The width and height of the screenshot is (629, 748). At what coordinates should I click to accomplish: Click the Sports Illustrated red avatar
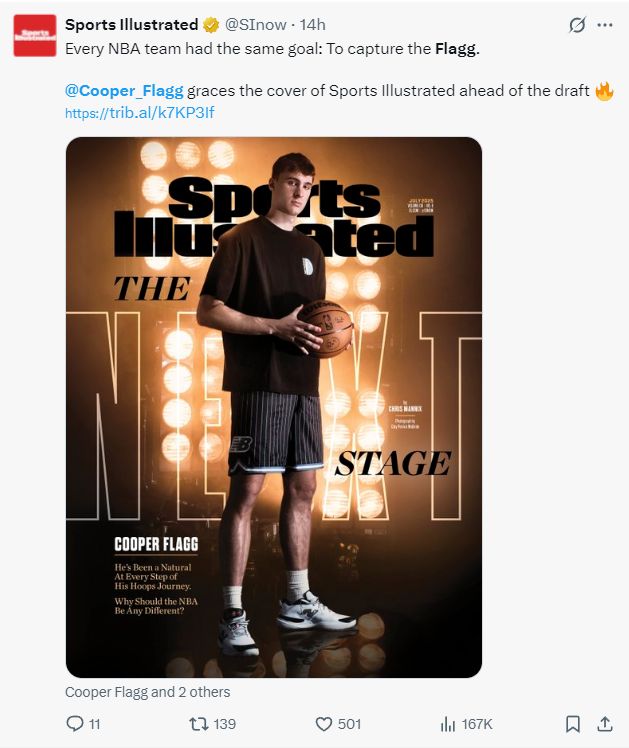(35, 36)
